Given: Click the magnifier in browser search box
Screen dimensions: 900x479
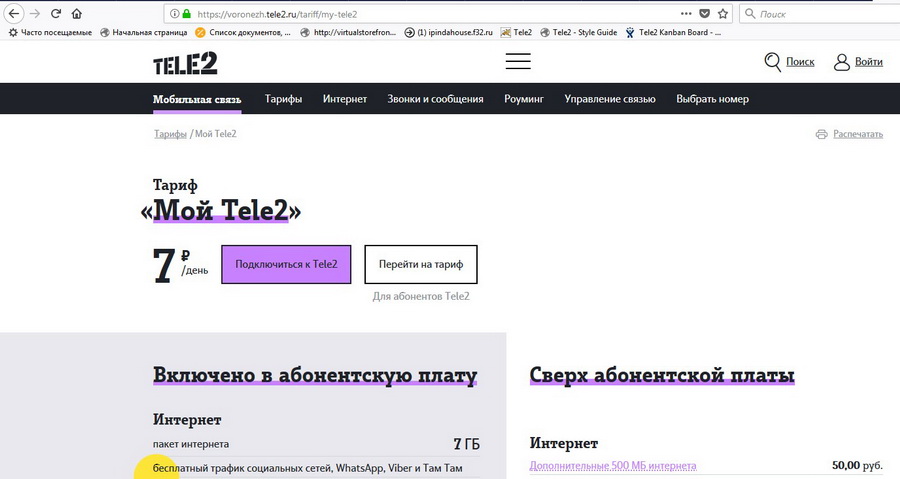Looking at the screenshot, I should tap(750, 14).
